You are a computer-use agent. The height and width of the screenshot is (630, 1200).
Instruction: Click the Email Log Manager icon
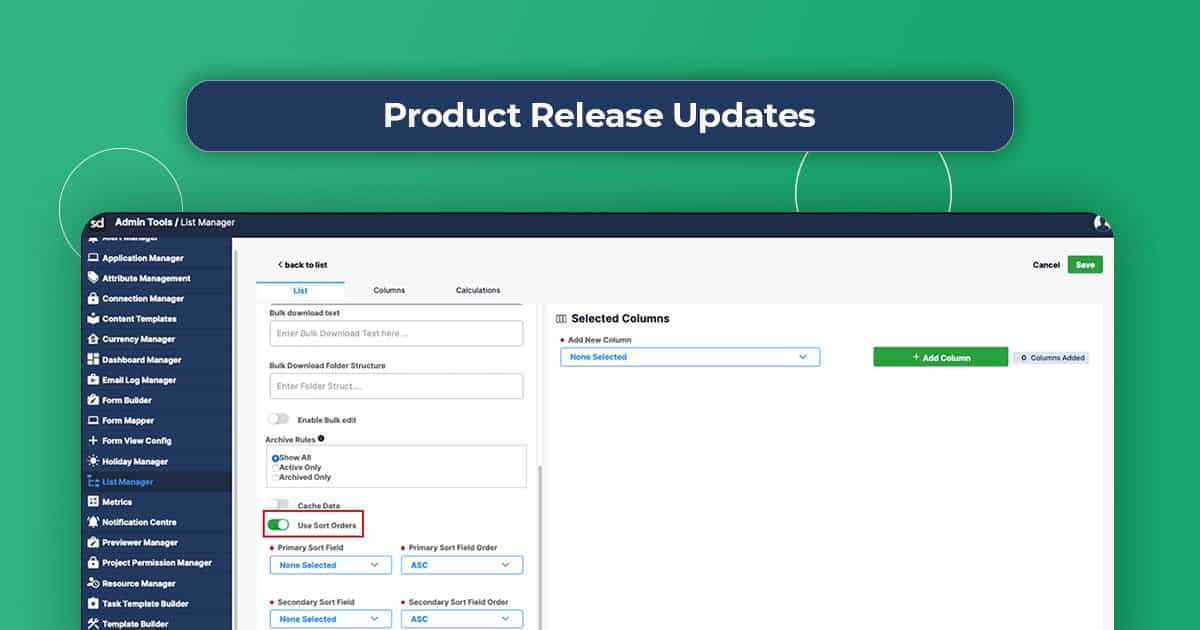[93, 380]
